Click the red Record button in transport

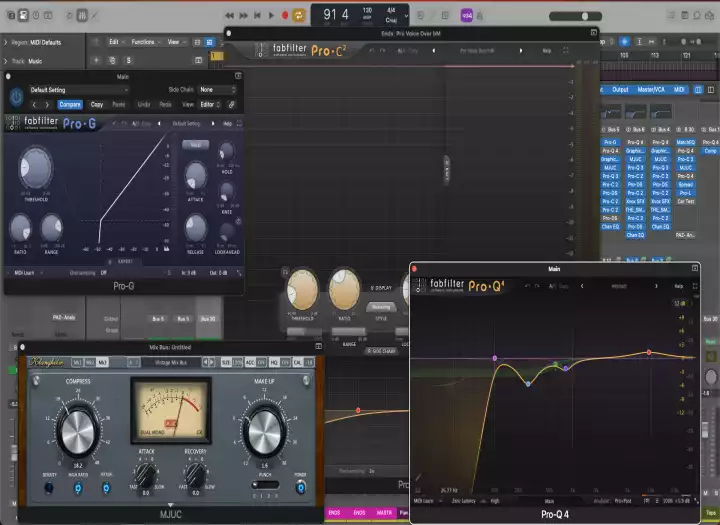pyautogui.click(x=285, y=15)
